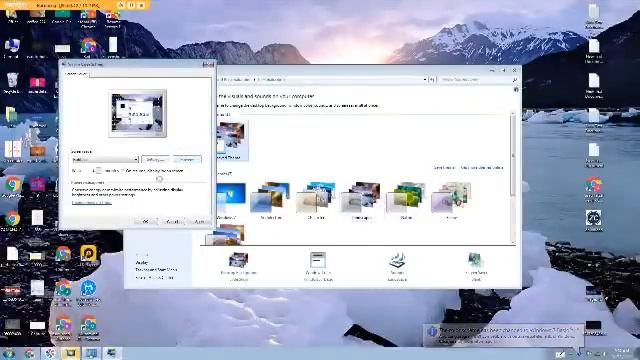Open the screen saver selection dropdown

point(105,160)
